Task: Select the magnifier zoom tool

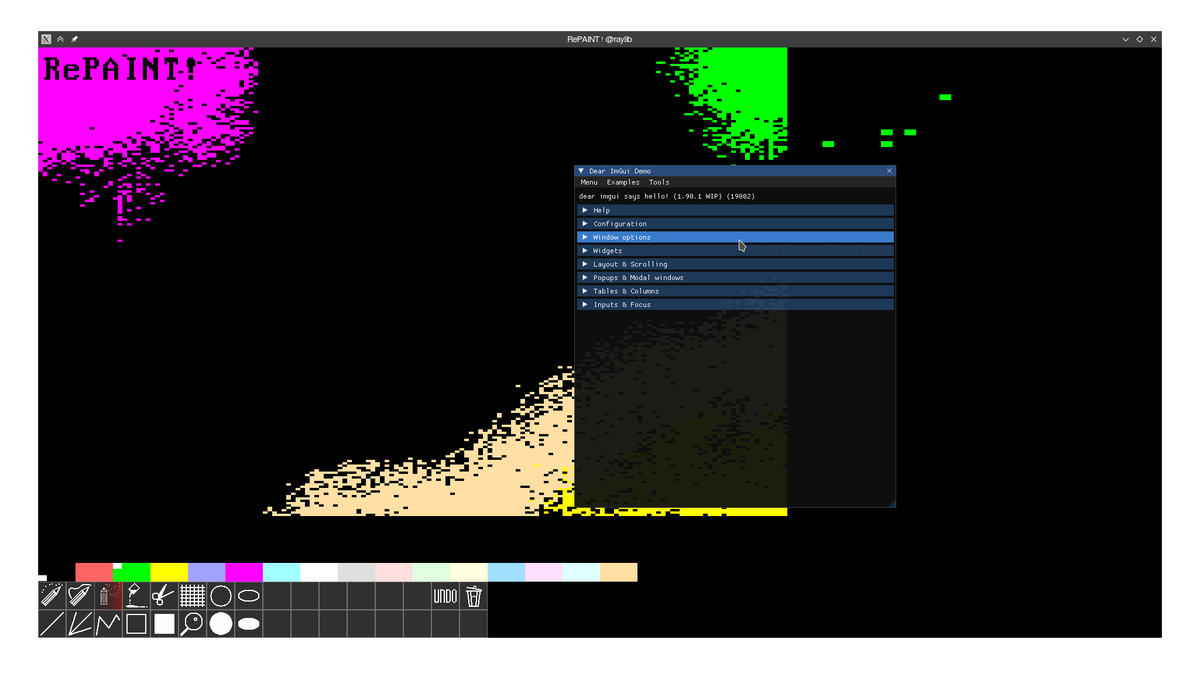Action: click(192, 624)
